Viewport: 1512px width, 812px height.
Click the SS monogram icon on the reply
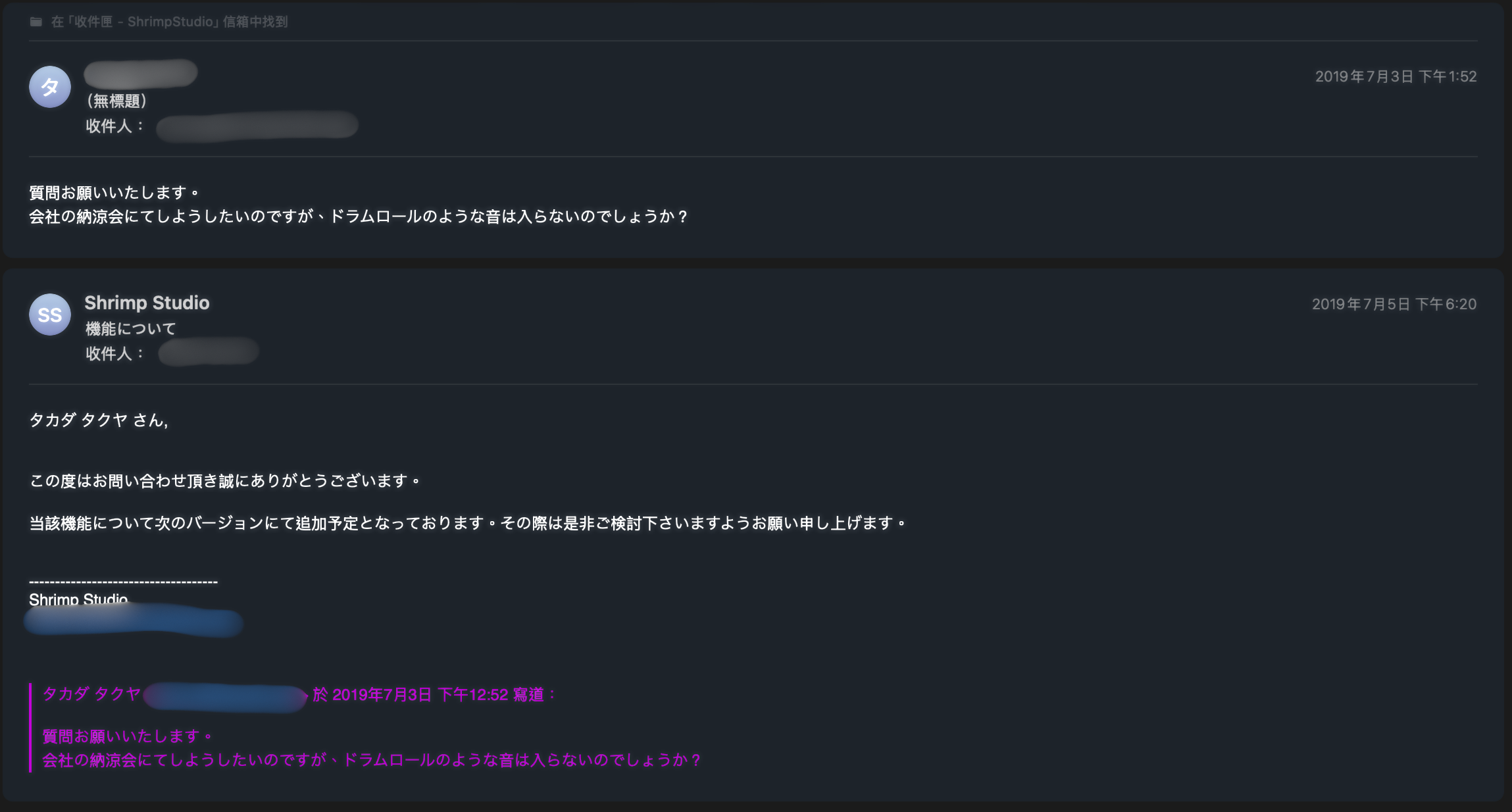[49, 315]
